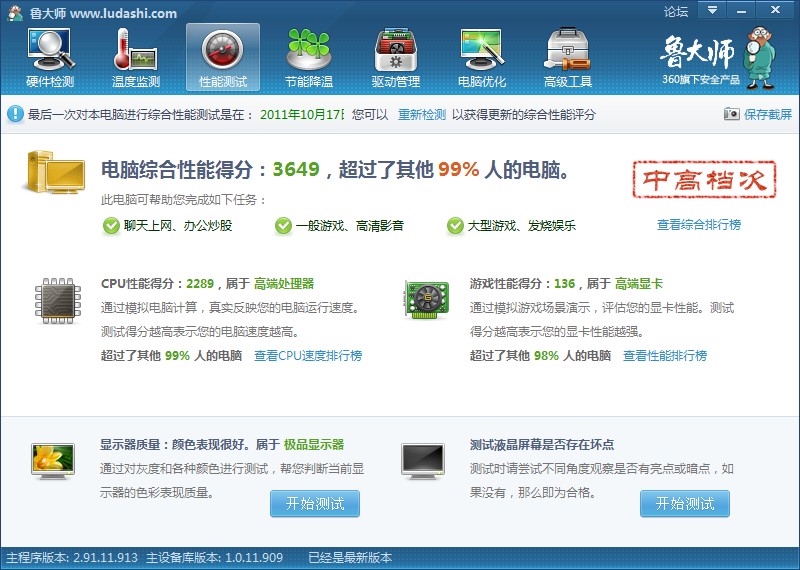
Task: Close the 鲁大师 window
Action: [x=776, y=10]
